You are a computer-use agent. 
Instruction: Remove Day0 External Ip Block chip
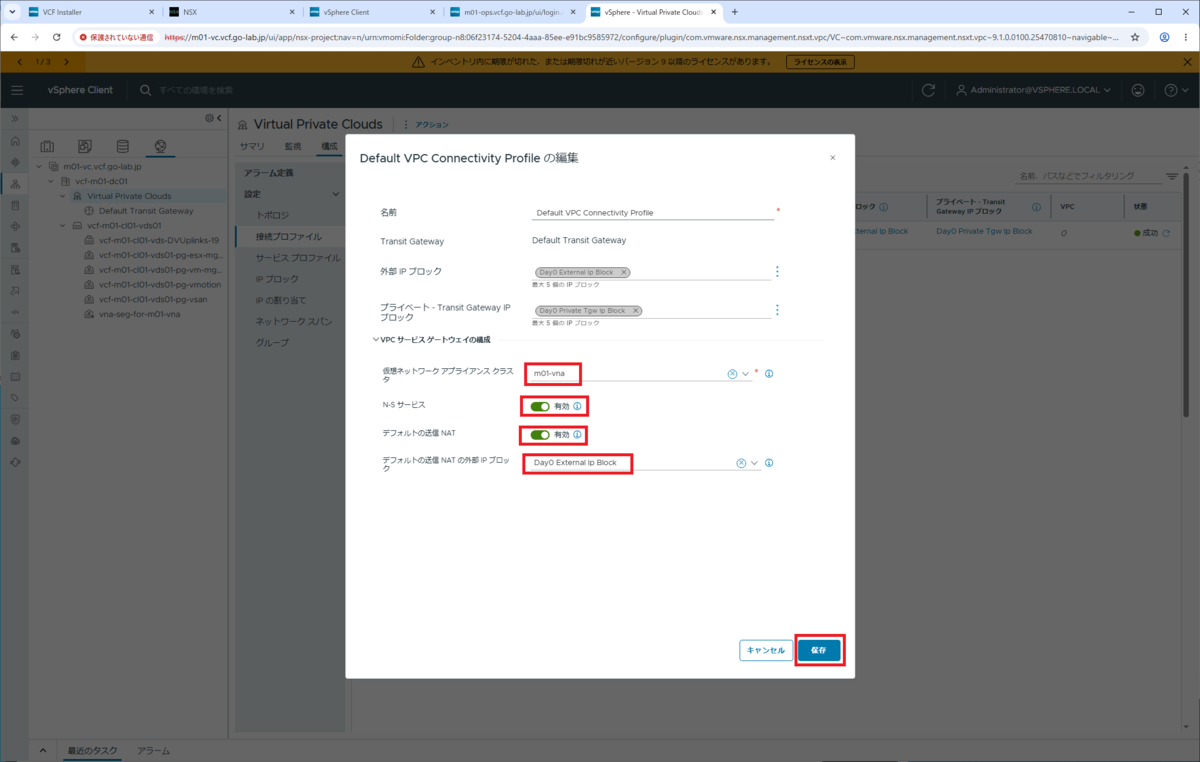(x=624, y=272)
